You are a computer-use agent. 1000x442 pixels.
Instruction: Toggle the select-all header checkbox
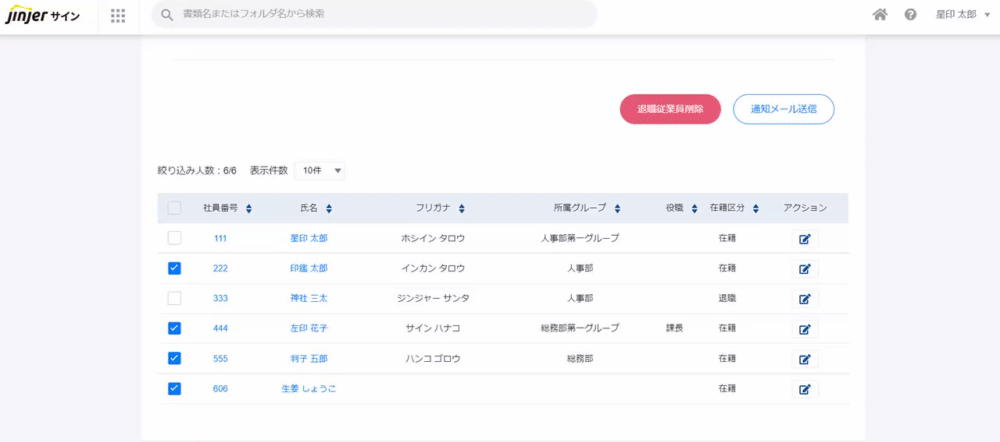174,208
